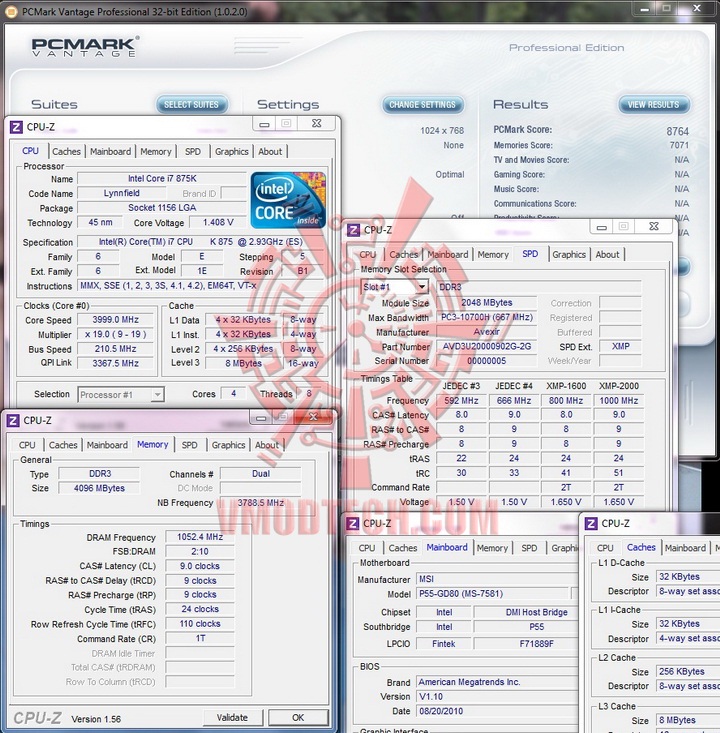Click the CPU-Z icon in the Mainboard window title bar
Image resolution: width=720 pixels, height=733 pixels.
[x=353, y=524]
